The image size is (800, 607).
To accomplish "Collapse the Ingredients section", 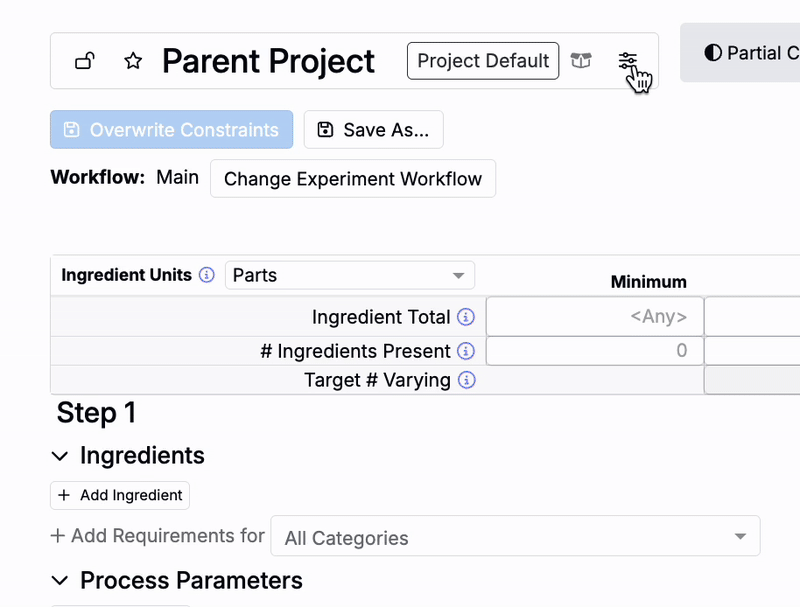I will (61, 456).
